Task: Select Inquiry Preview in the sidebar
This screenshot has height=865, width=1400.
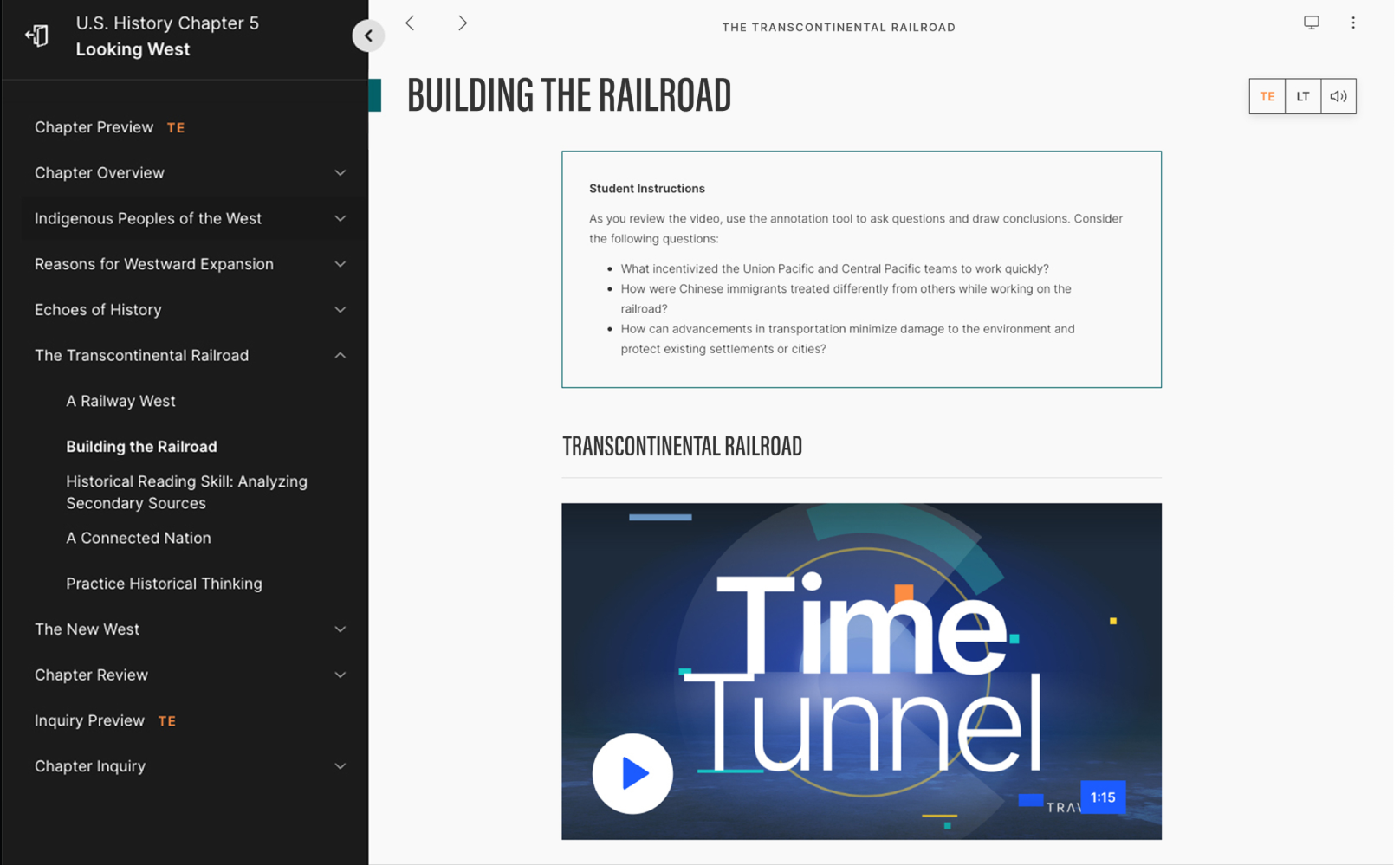Action: click(x=89, y=720)
